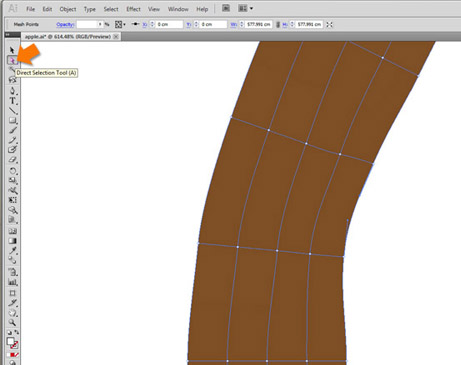Image resolution: width=461 pixels, height=365 pixels.
Task: Adjust the X value stepper
Action: (152, 24)
